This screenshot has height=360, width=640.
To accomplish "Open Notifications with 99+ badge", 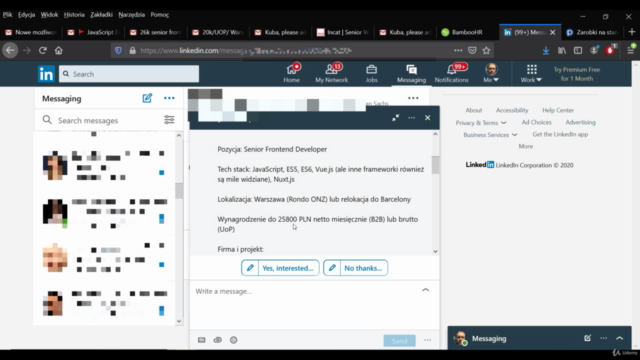I will tap(451, 73).
